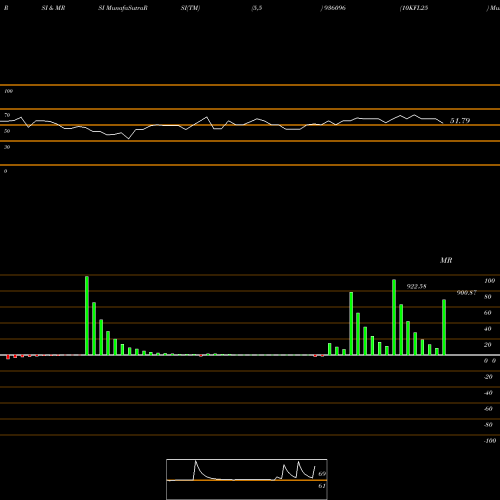Screen dimensions: 500x500
Task: Click the RSI axis label 100
Action: point(8,91)
